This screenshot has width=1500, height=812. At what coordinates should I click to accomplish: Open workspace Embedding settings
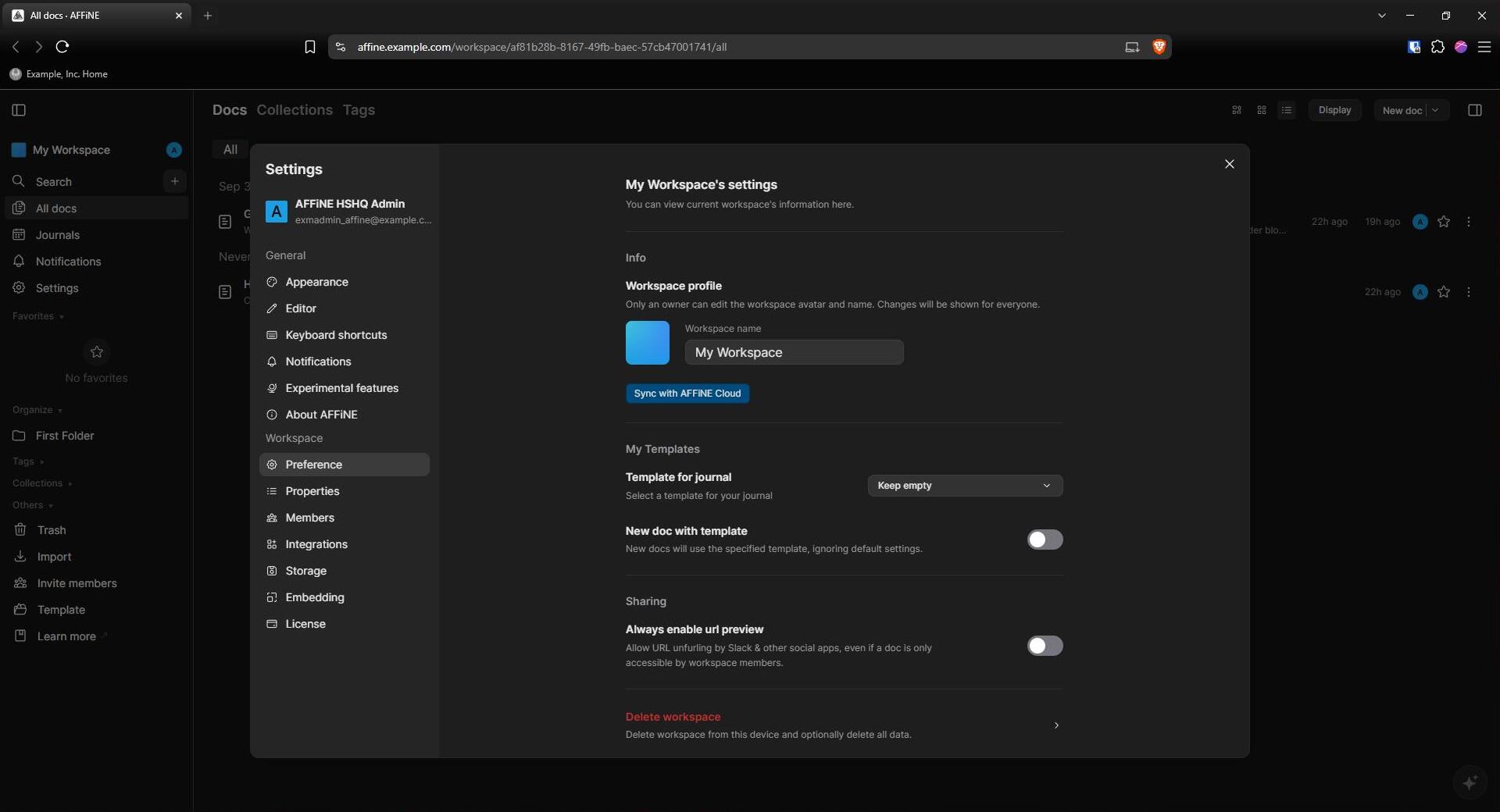(345, 597)
